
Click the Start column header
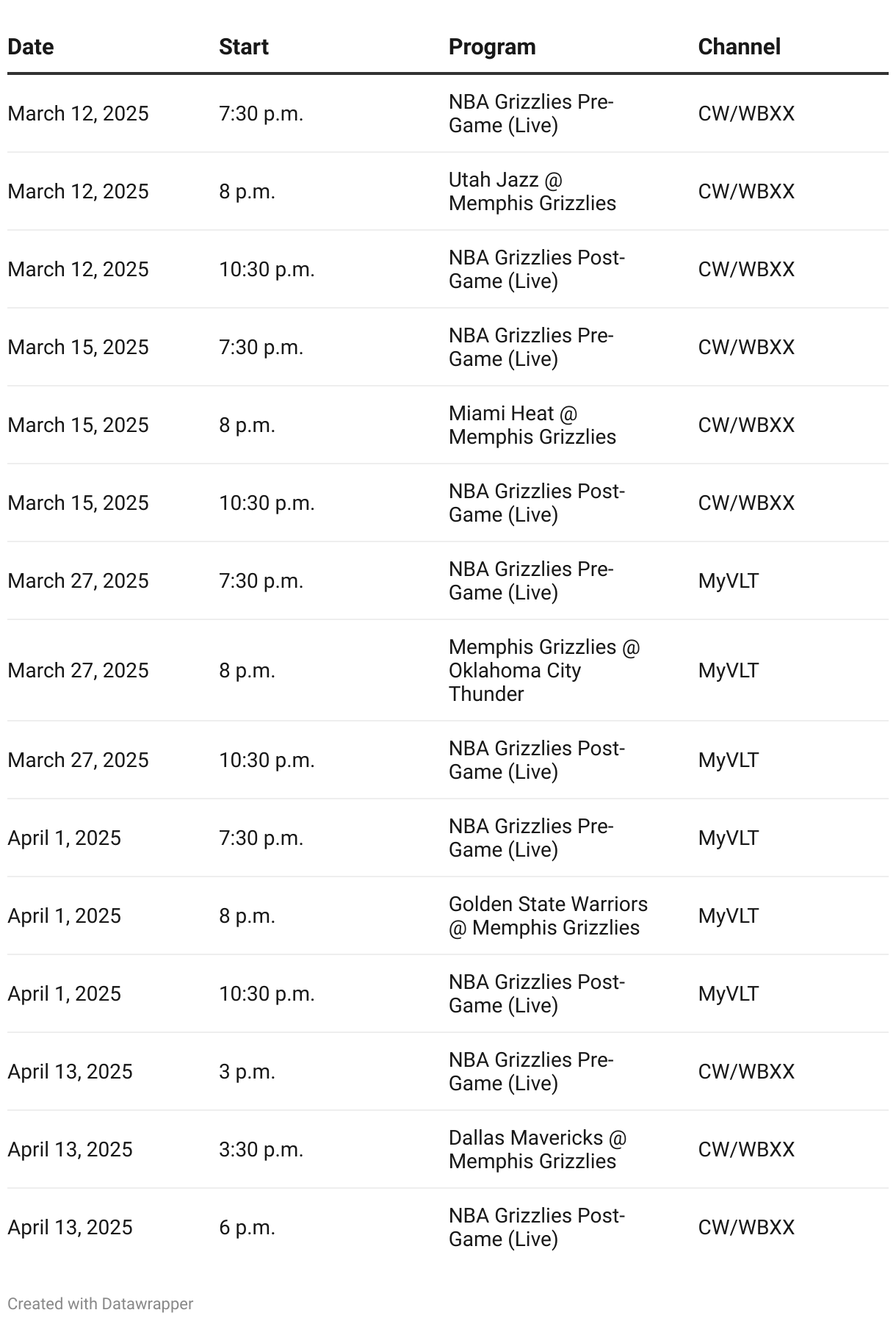click(244, 47)
